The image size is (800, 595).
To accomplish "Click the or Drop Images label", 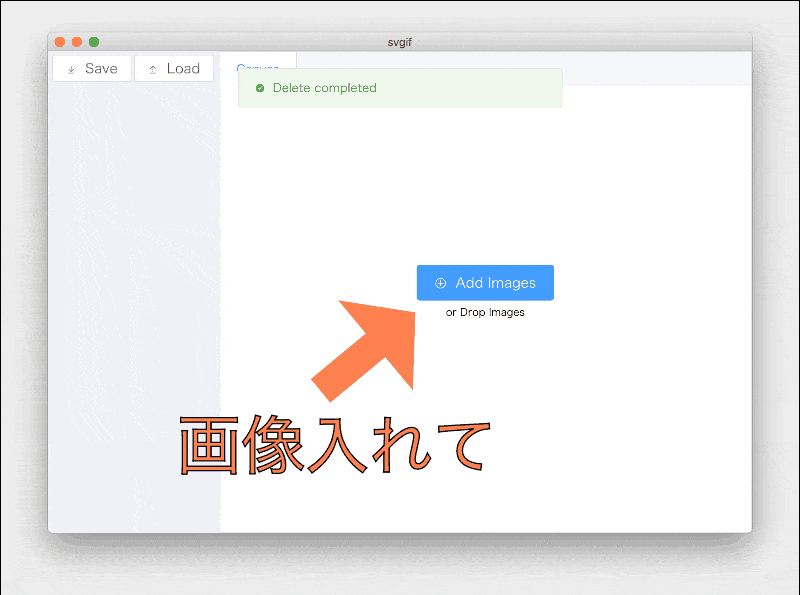I will click(485, 312).
